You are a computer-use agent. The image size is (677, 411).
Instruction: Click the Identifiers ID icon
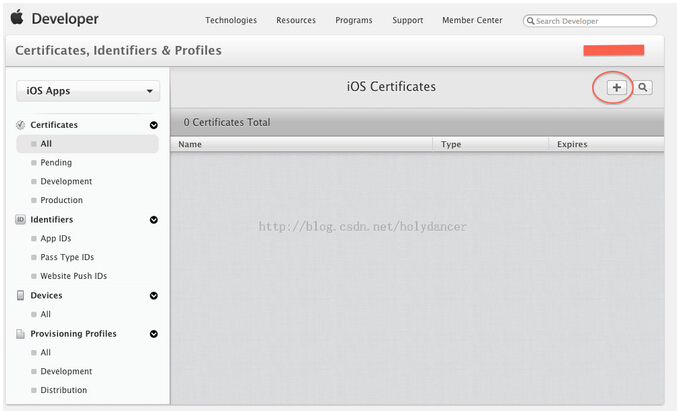point(20,219)
